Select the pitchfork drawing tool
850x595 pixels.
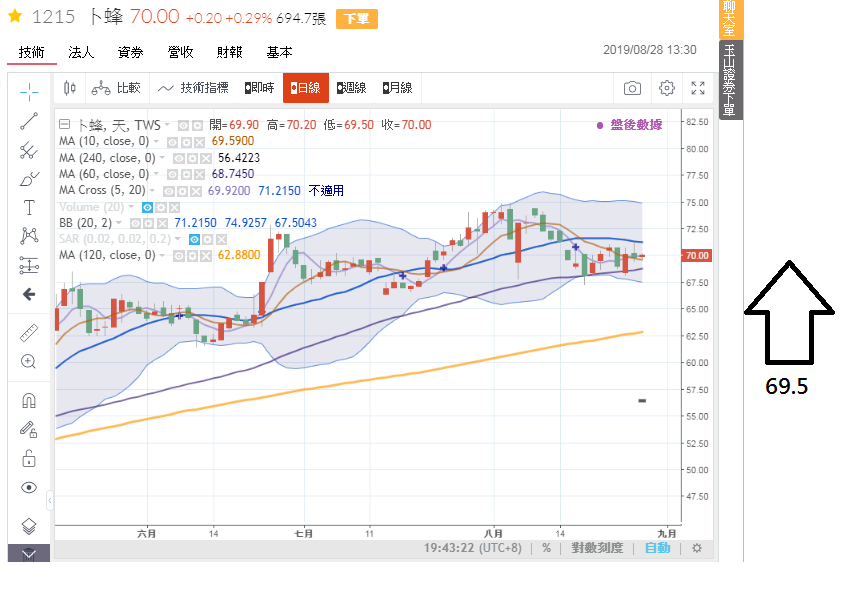coord(29,150)
